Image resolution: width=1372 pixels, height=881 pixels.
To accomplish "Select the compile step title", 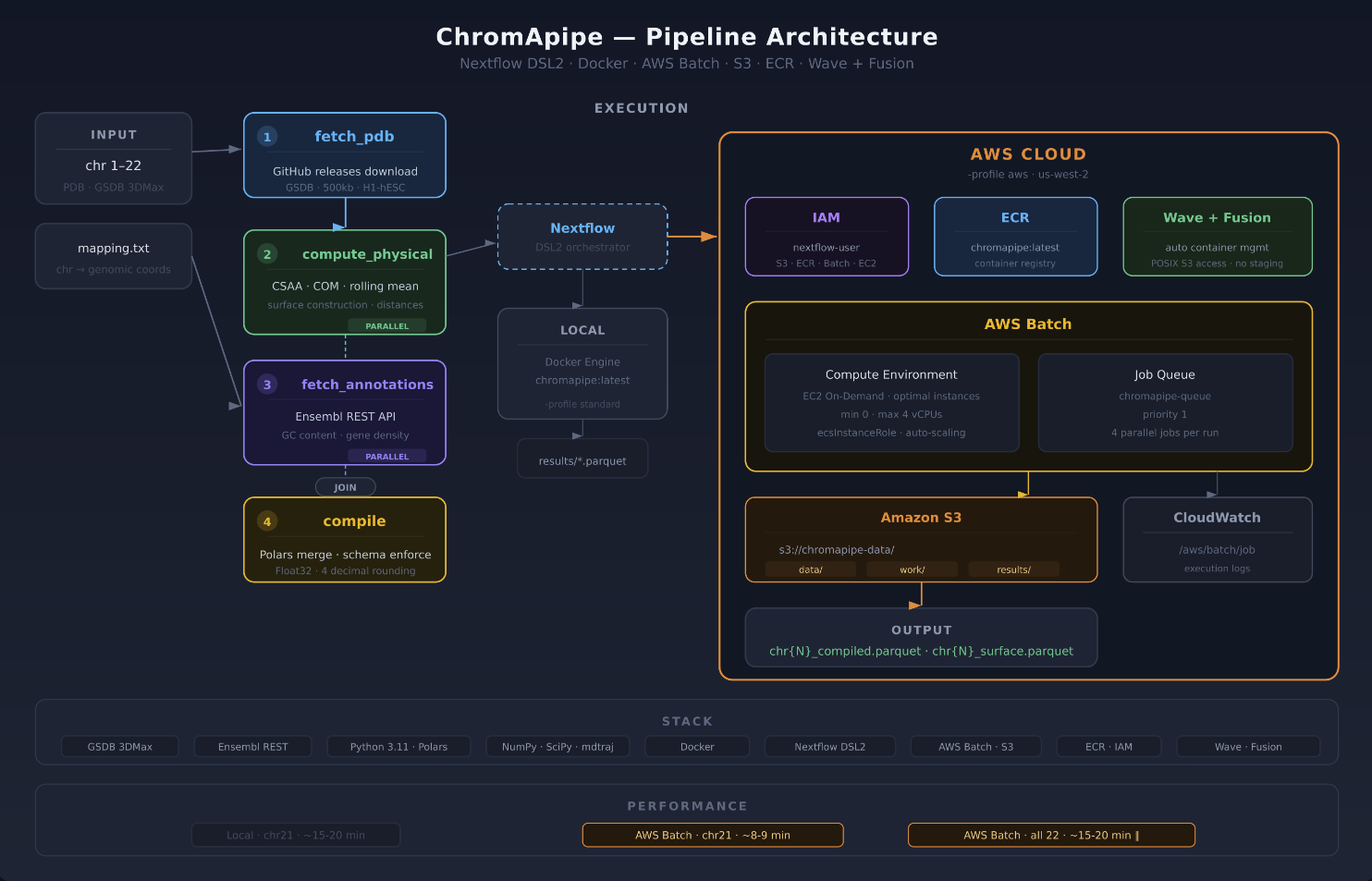I will point(354,521).
